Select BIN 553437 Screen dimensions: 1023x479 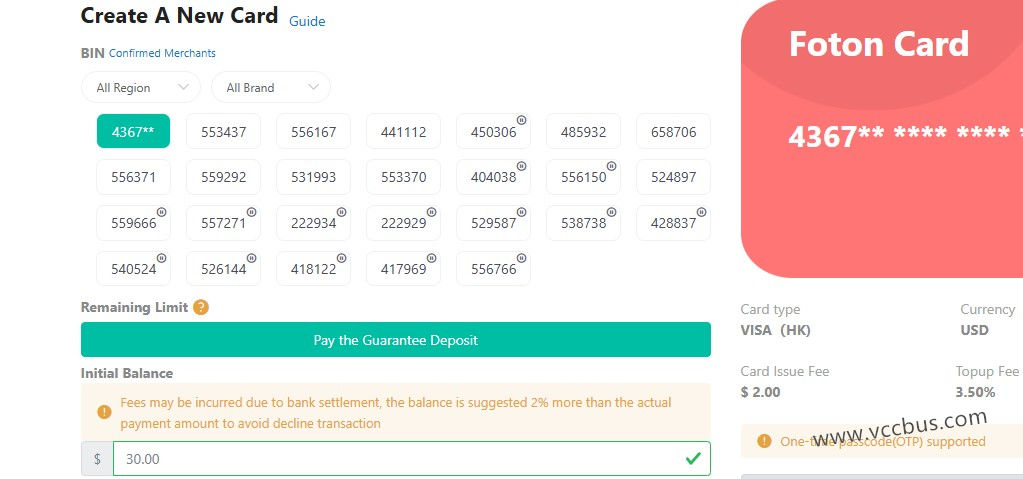click(x=223, y=131)
